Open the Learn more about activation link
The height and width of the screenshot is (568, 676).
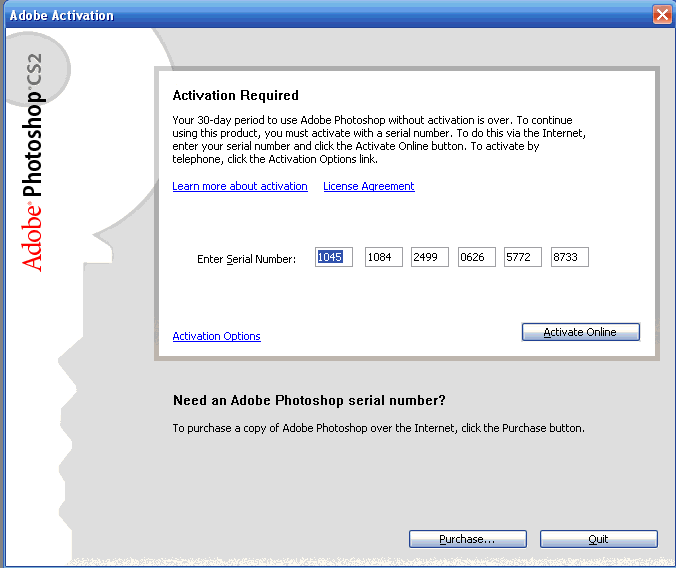pyautogui.click(x=240, y=186)
